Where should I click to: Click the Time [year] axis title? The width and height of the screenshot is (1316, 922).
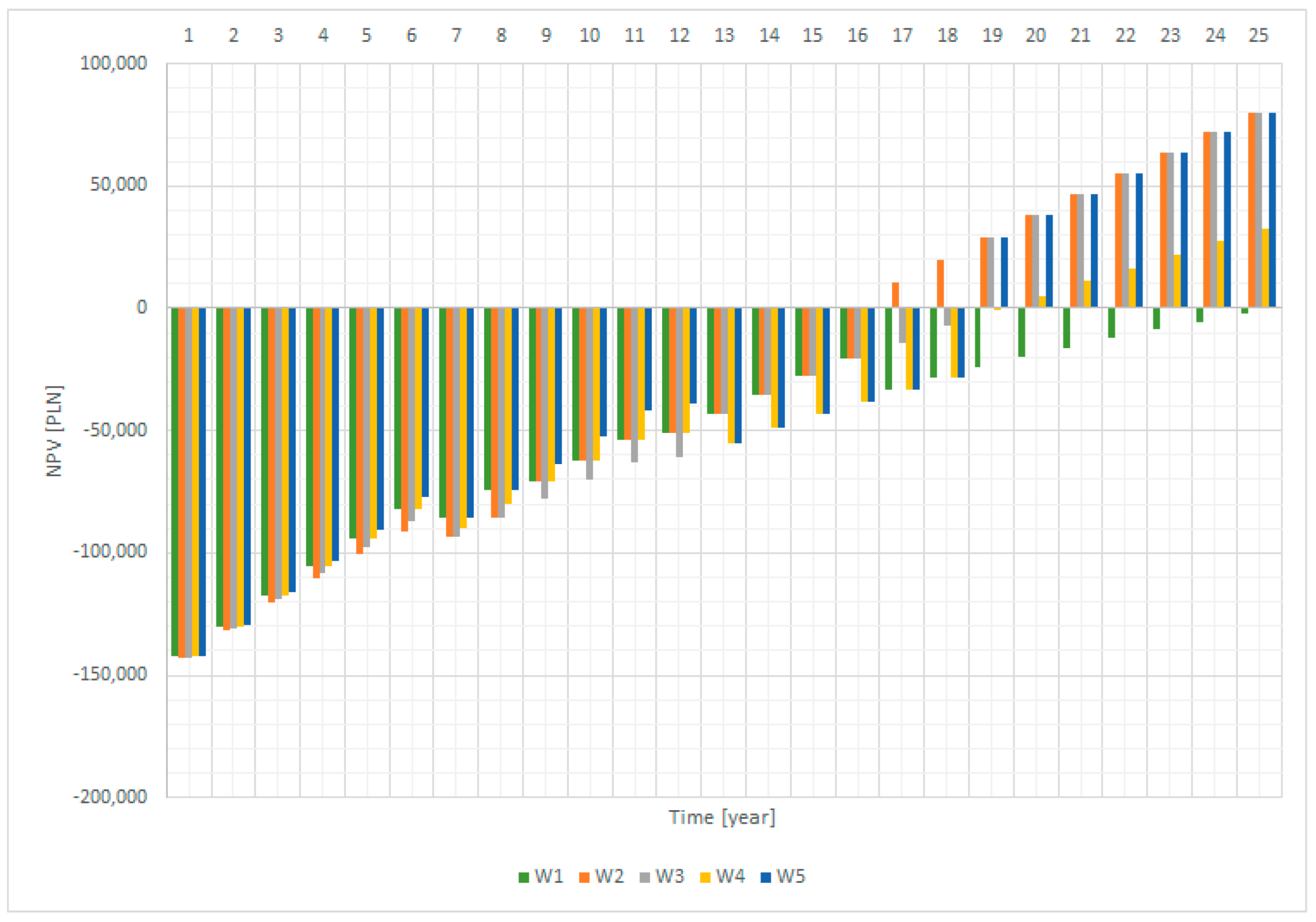point(722,817)
